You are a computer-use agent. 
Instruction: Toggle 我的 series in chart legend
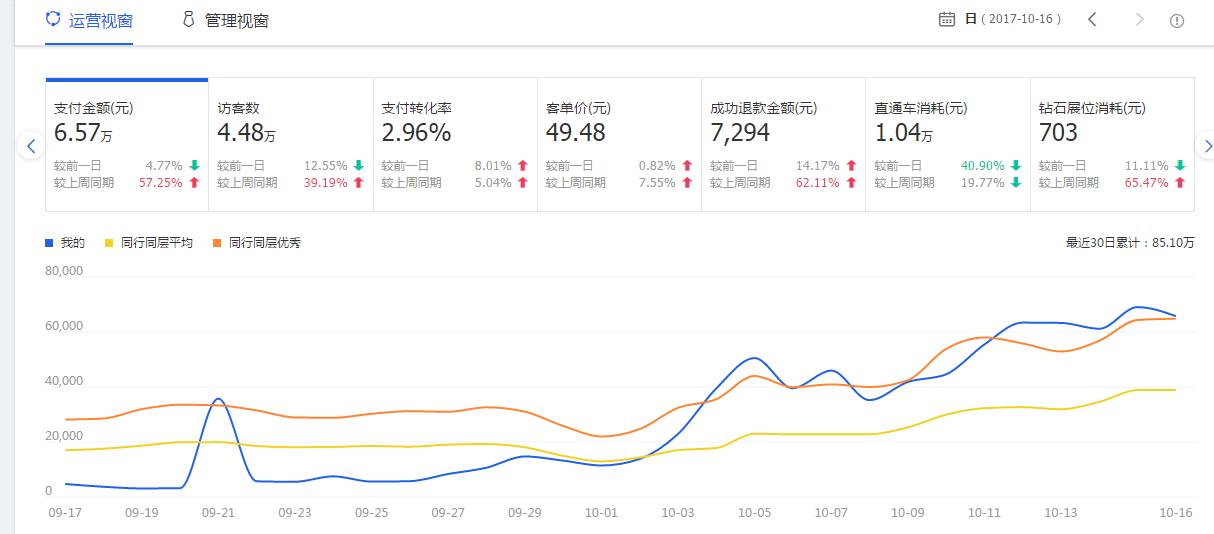pyautogui.click(x=66, y=243)
